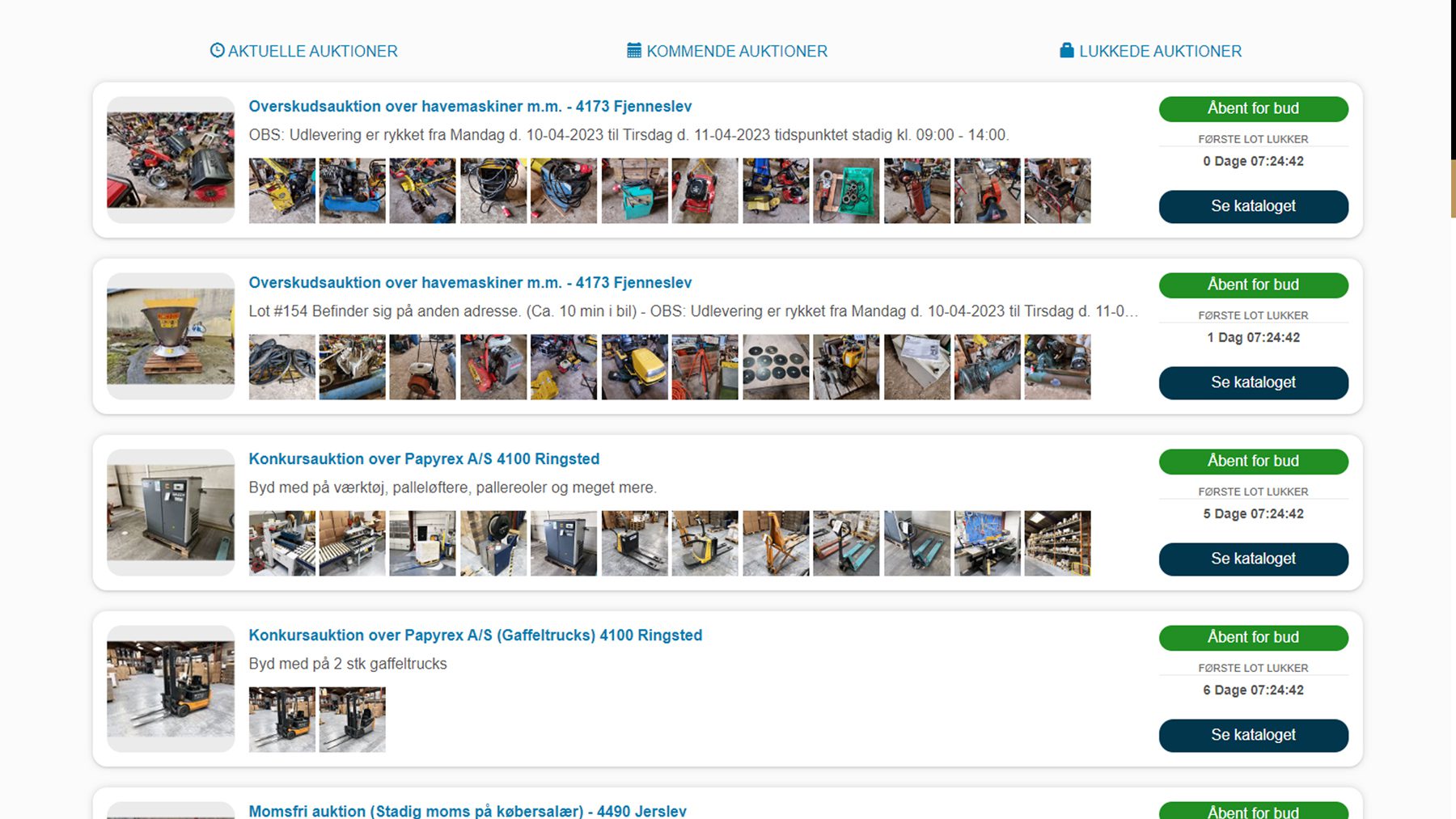
Task: Open first small thumbnail in Papyrex Ringsted auction
Action: (x=281, y=543)
